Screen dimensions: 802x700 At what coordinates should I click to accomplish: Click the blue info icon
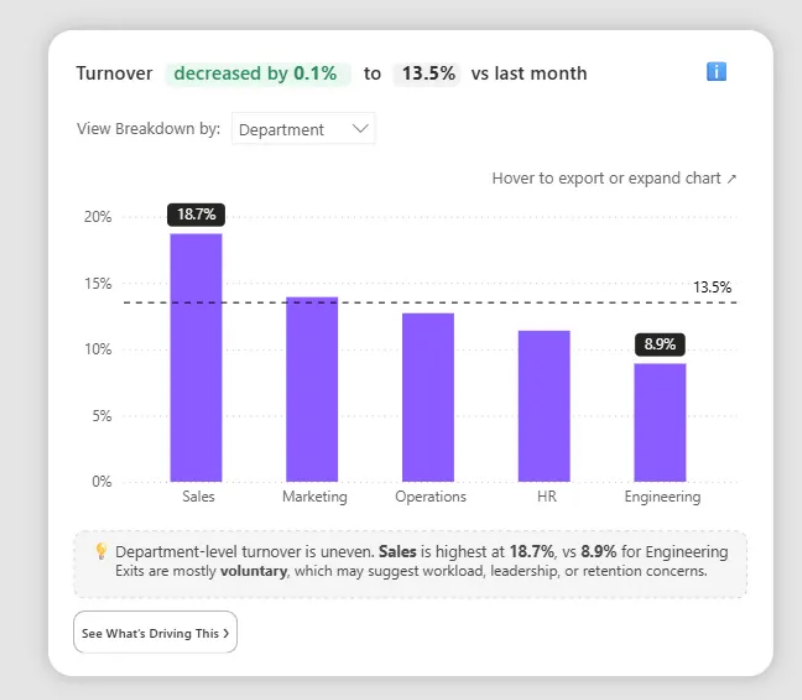coord(716,72)
